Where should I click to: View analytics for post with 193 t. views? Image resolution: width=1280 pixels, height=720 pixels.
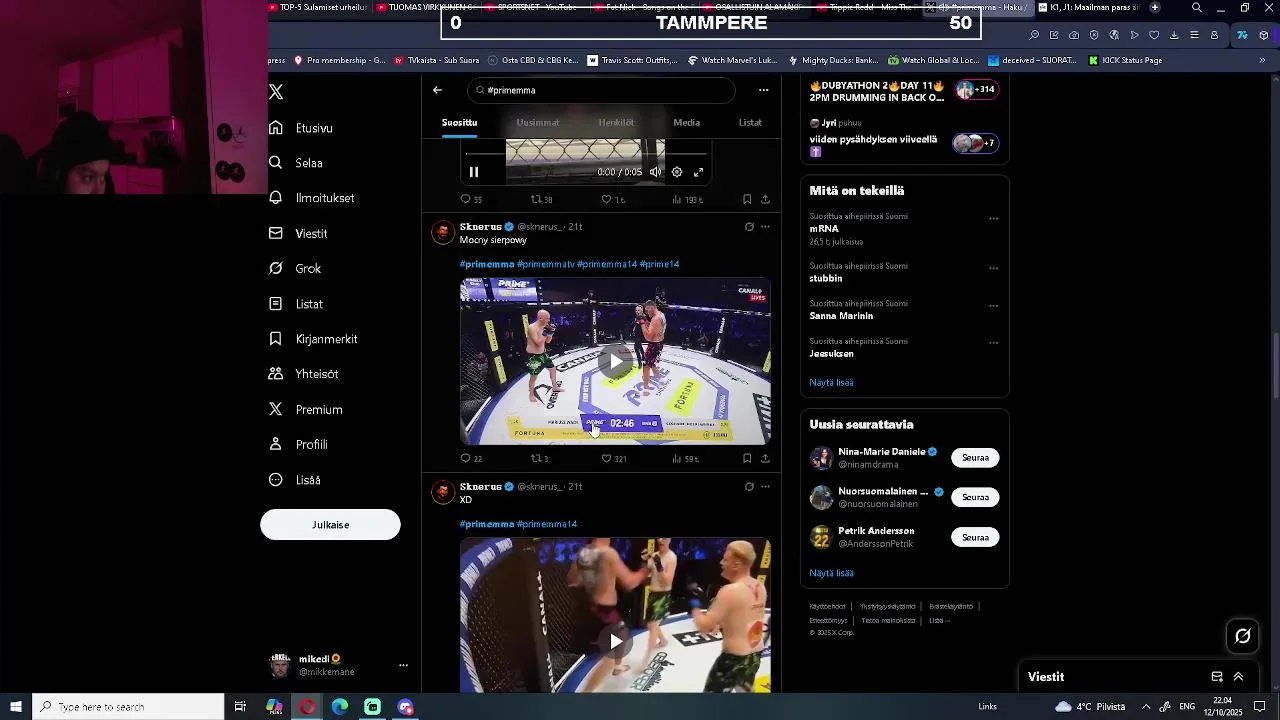[x=687, y=199]
